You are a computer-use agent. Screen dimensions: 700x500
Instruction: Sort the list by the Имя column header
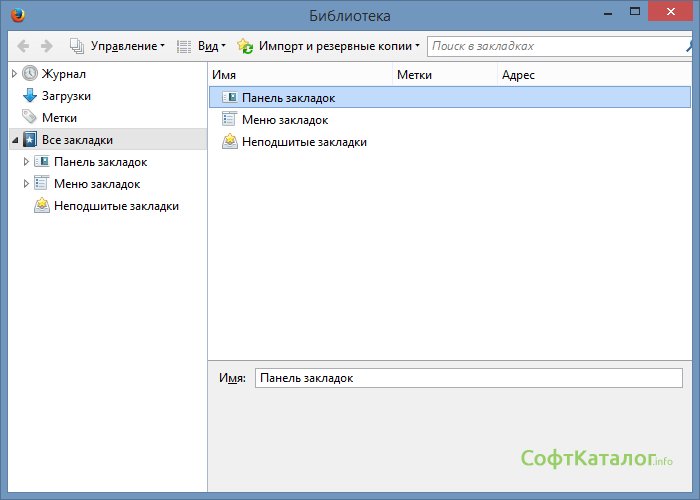point(300,75)
